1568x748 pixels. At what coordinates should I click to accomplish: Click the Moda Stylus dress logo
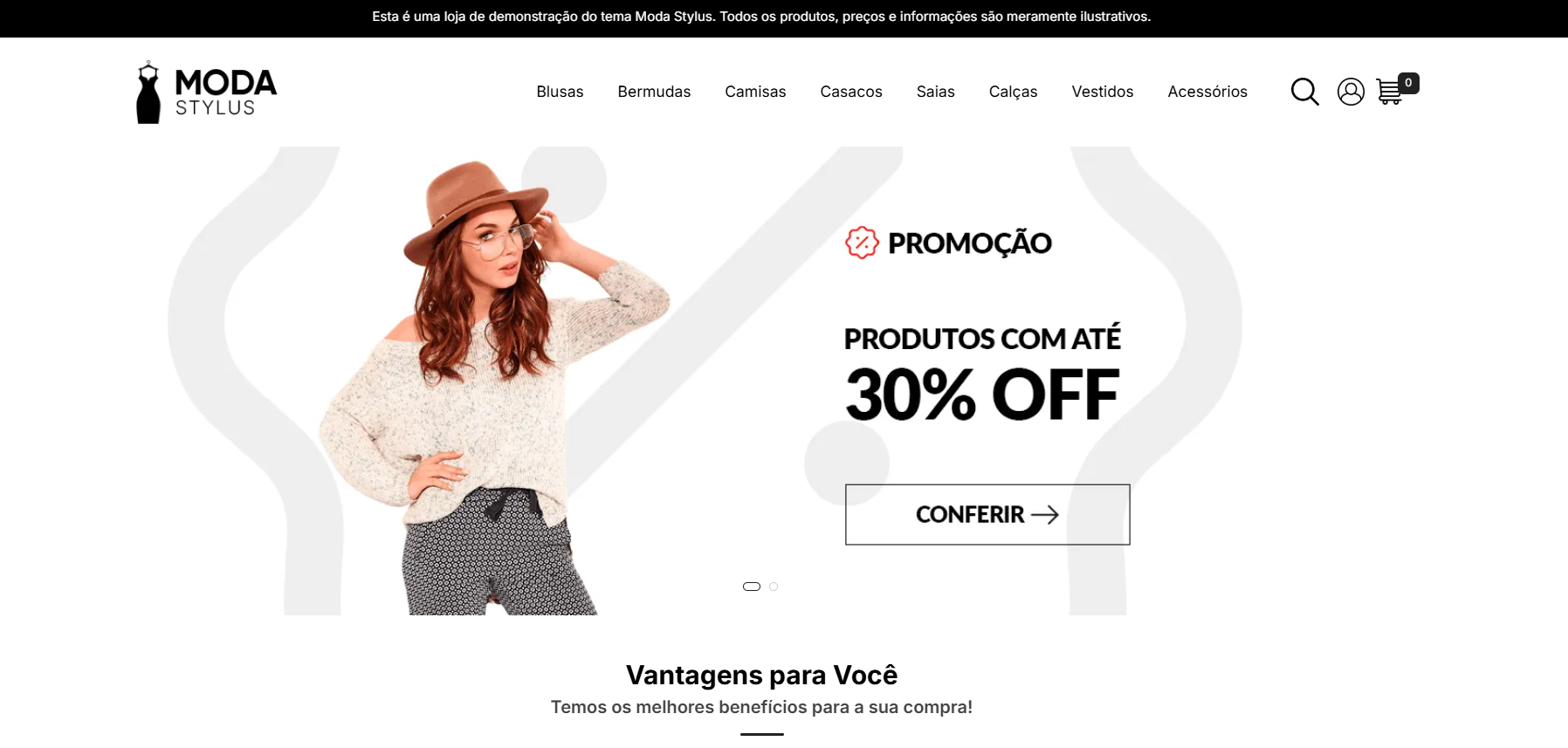click(x=206, y=93)
